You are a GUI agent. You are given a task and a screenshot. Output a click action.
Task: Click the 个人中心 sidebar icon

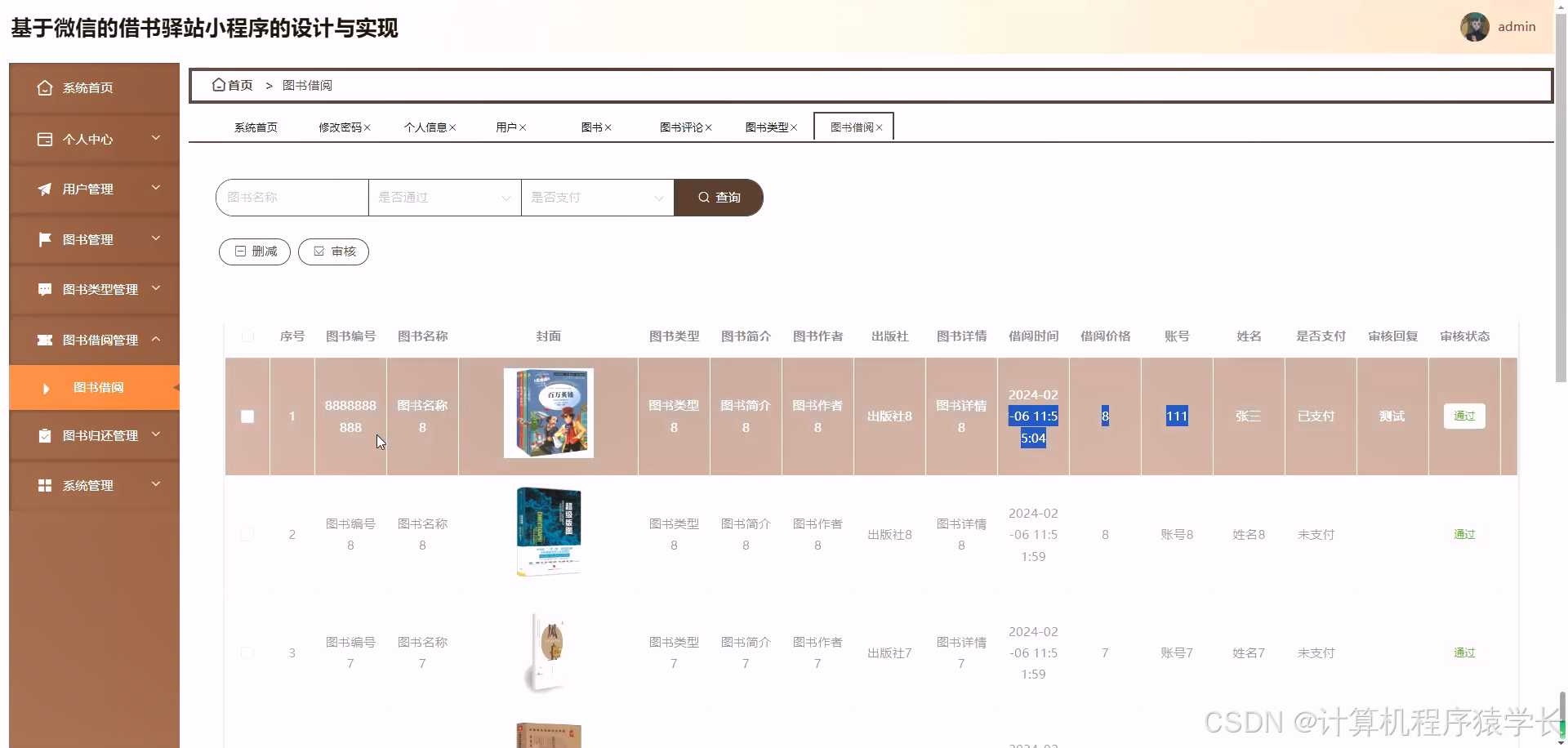(45, 140)
